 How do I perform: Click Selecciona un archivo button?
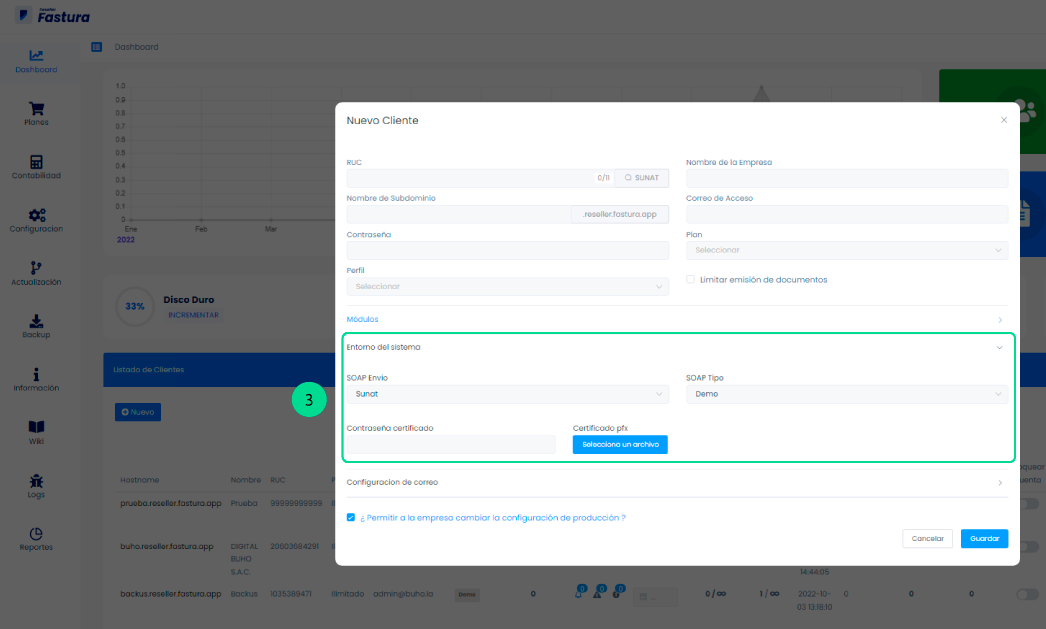point(620,444)
